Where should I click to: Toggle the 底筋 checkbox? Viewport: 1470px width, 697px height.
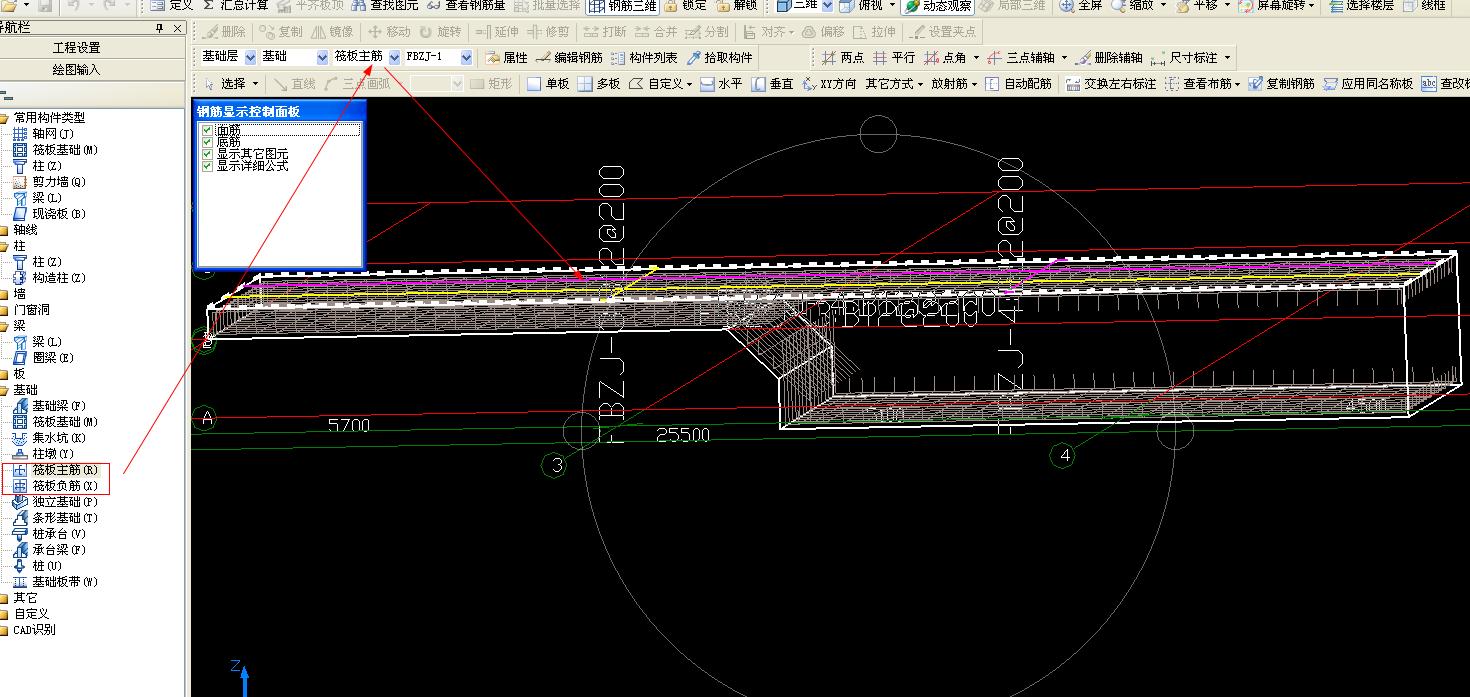pyautogui.click(x=207, y=142)
